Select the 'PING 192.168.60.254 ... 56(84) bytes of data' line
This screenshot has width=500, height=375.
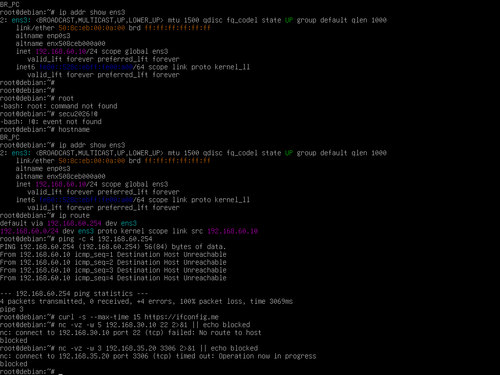point(113,247)
